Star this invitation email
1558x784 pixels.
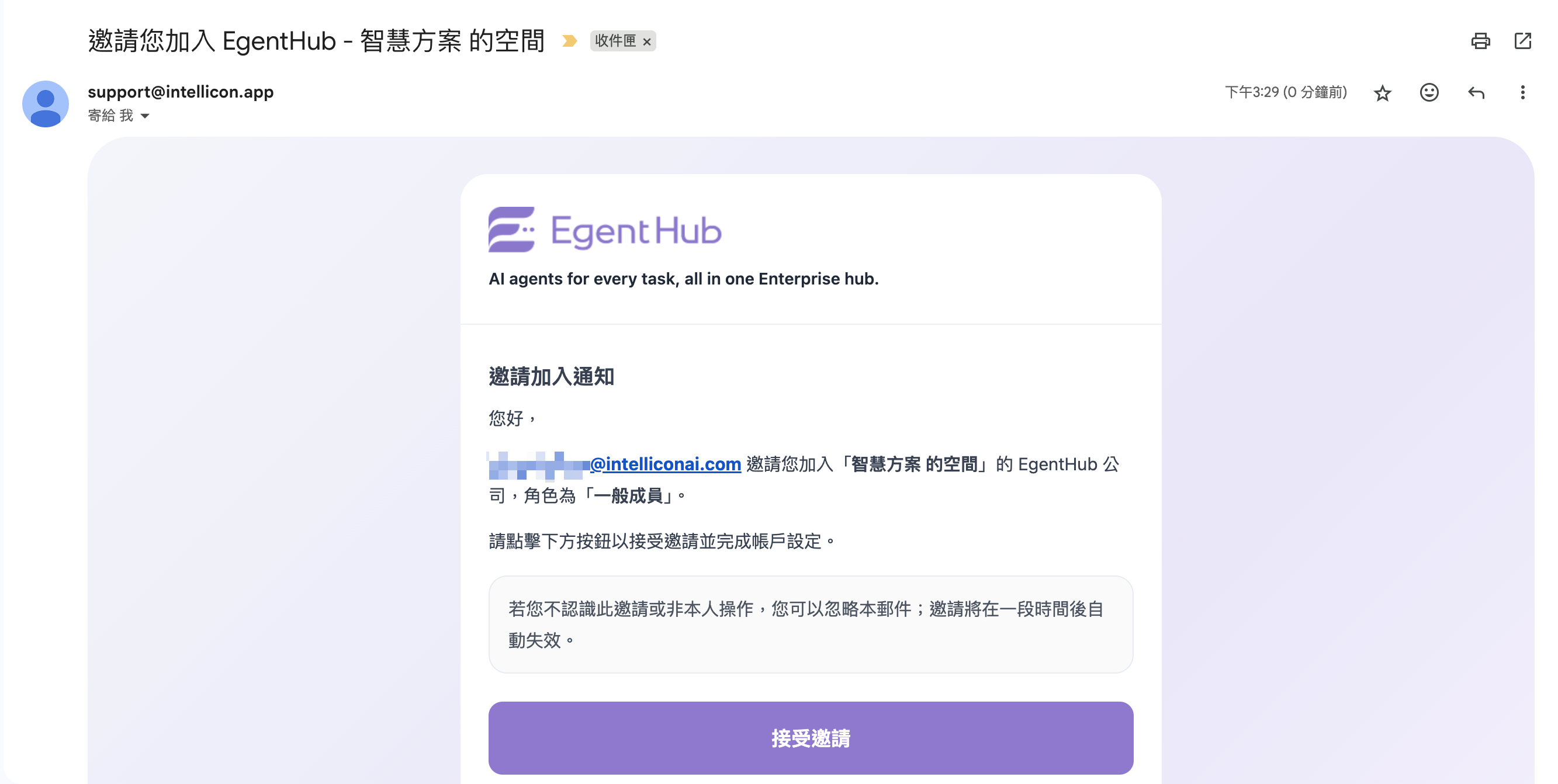(x=1383, y=93)
